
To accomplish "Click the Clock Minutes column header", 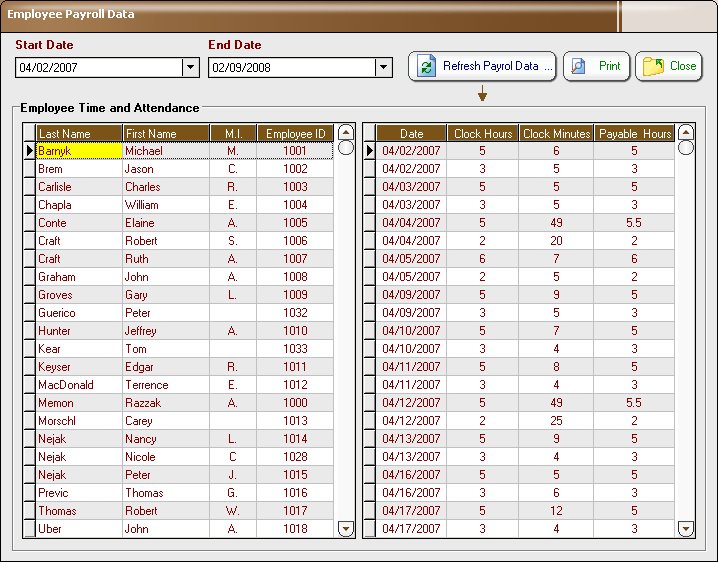I will 556,133.
